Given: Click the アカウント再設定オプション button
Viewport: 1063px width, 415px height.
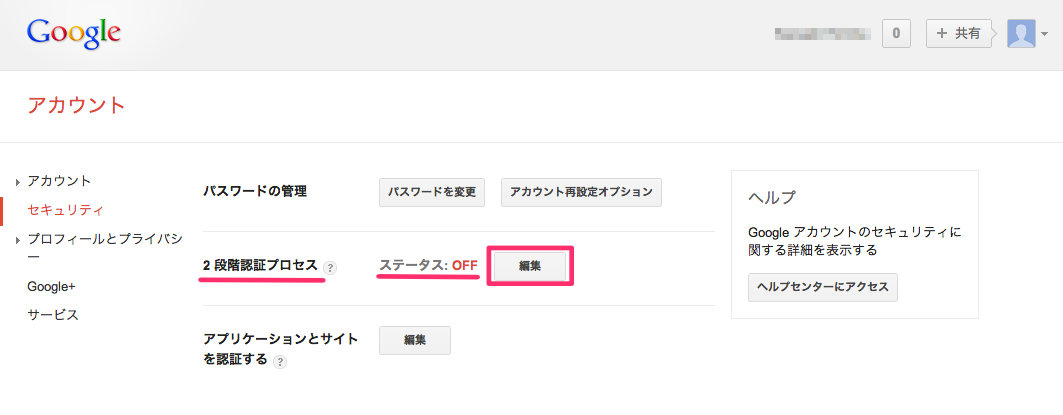Looking at the screenshot, I should (581, 191).
